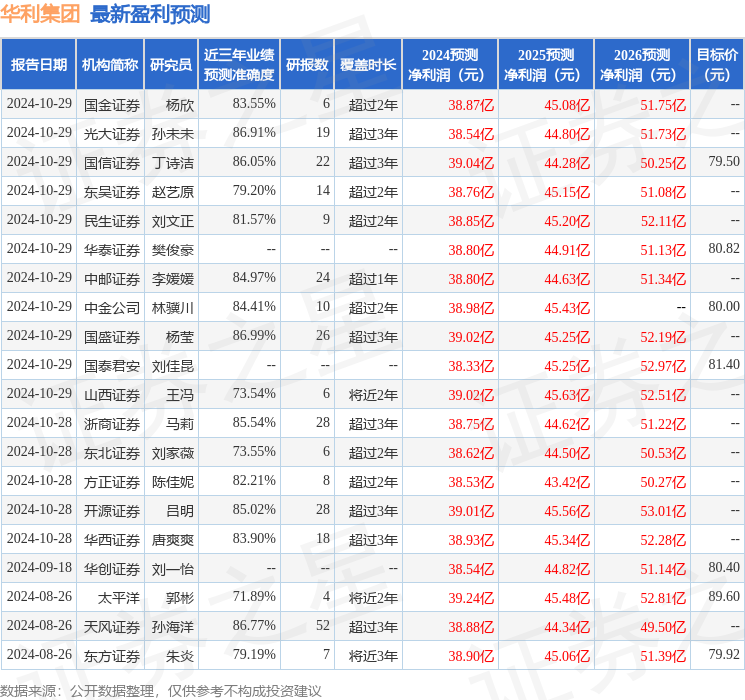Click 2025 profit value 43.42亿

point(567,482)
